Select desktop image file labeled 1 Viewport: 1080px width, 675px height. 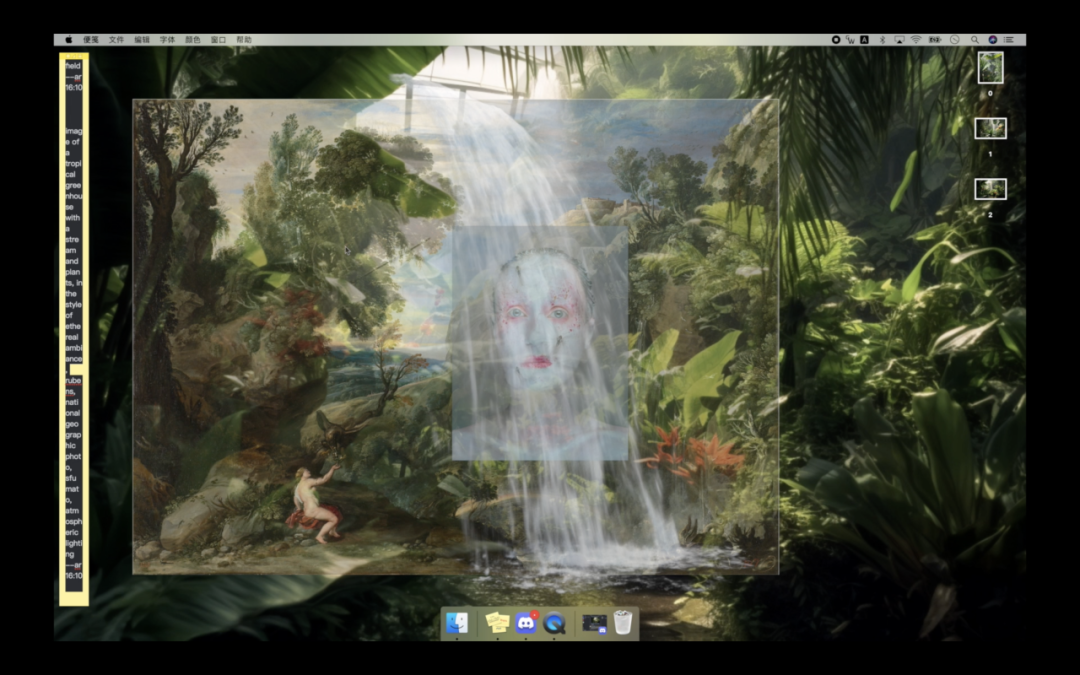(x=990, y=128)
